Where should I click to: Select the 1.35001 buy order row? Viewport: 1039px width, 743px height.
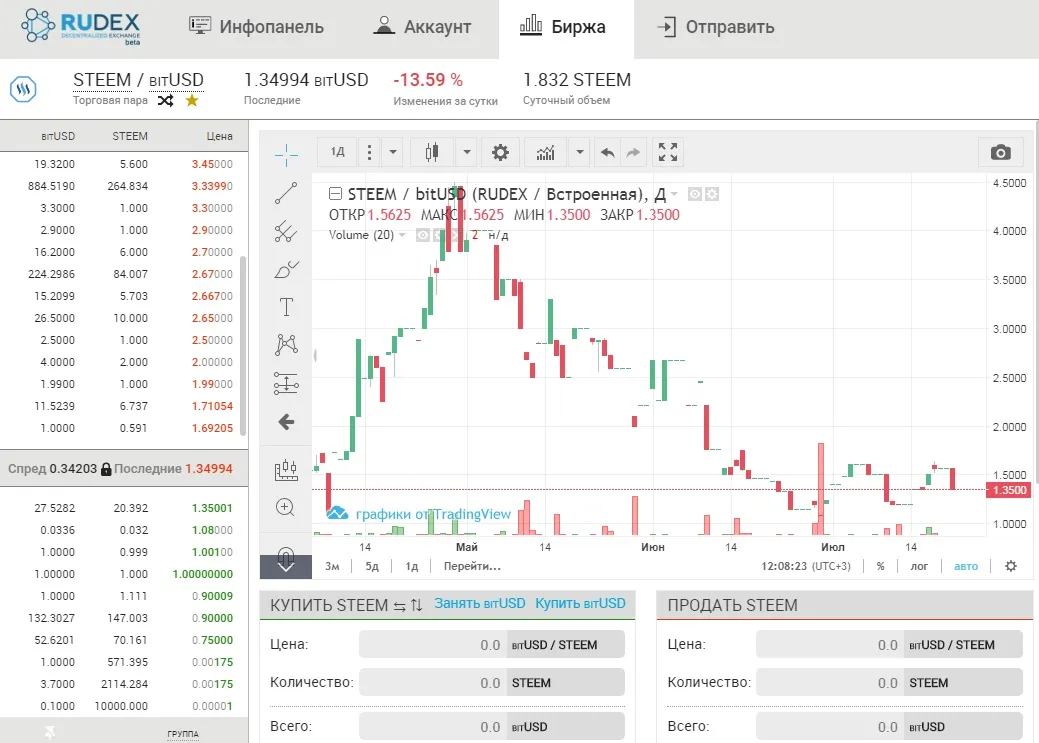[x=124, y=508]
